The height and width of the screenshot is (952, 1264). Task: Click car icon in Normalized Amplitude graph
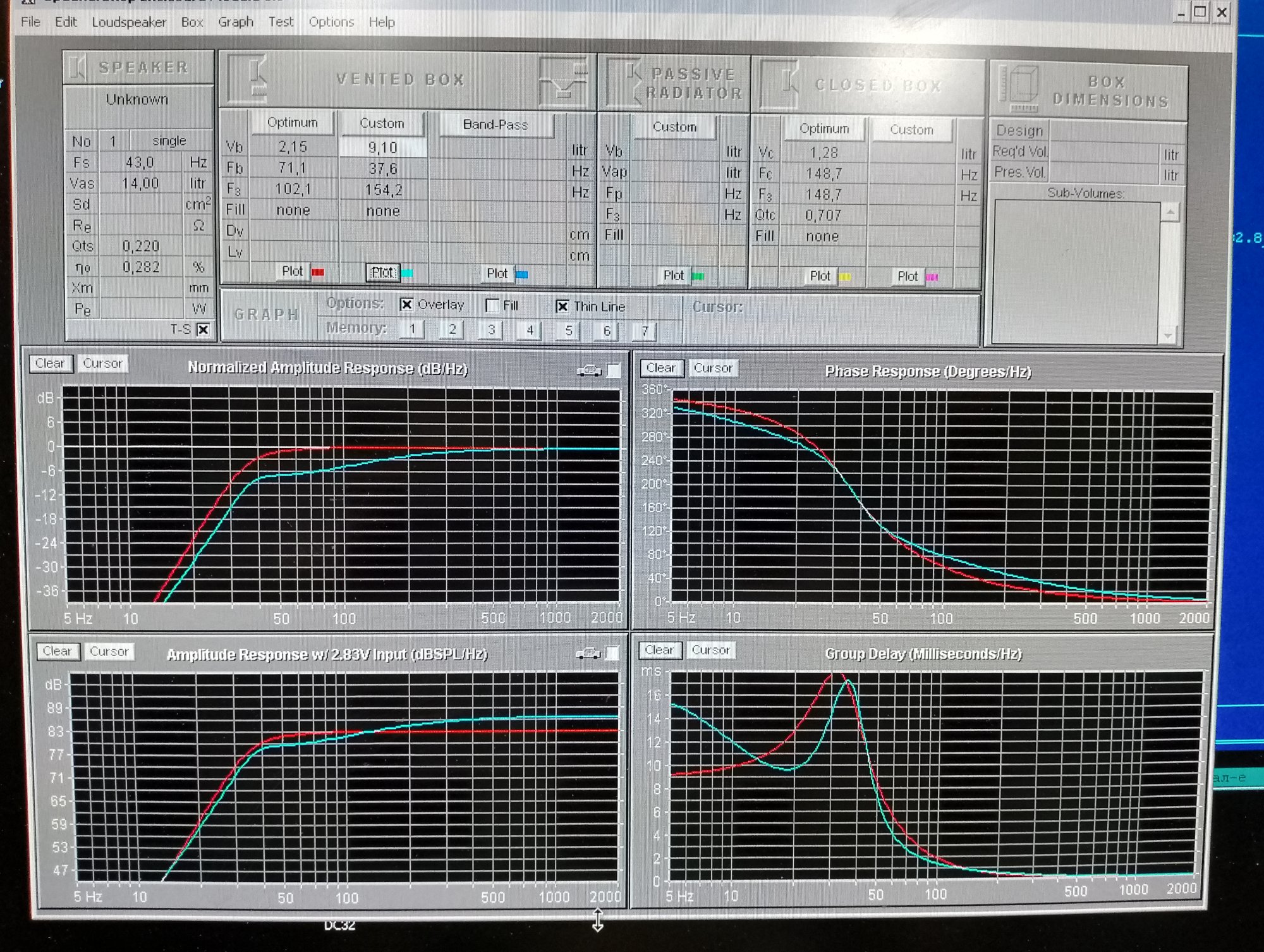[x=589, y=370]
